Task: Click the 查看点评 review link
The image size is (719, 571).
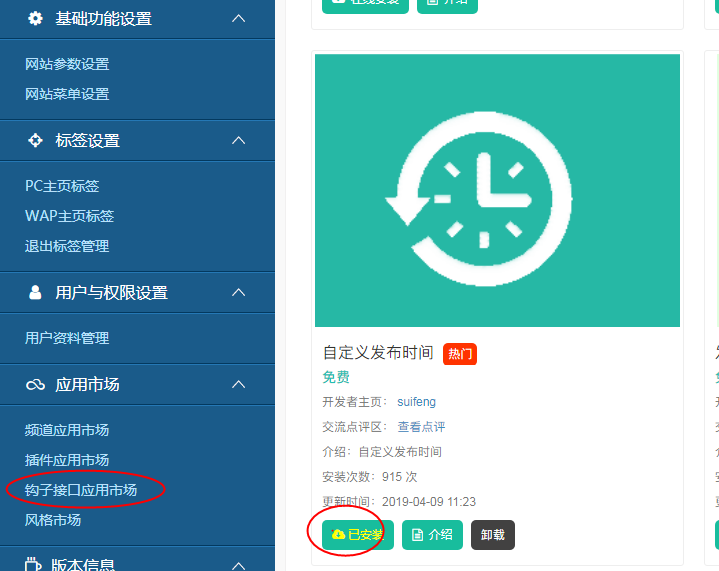Action: tap(421, 427)
